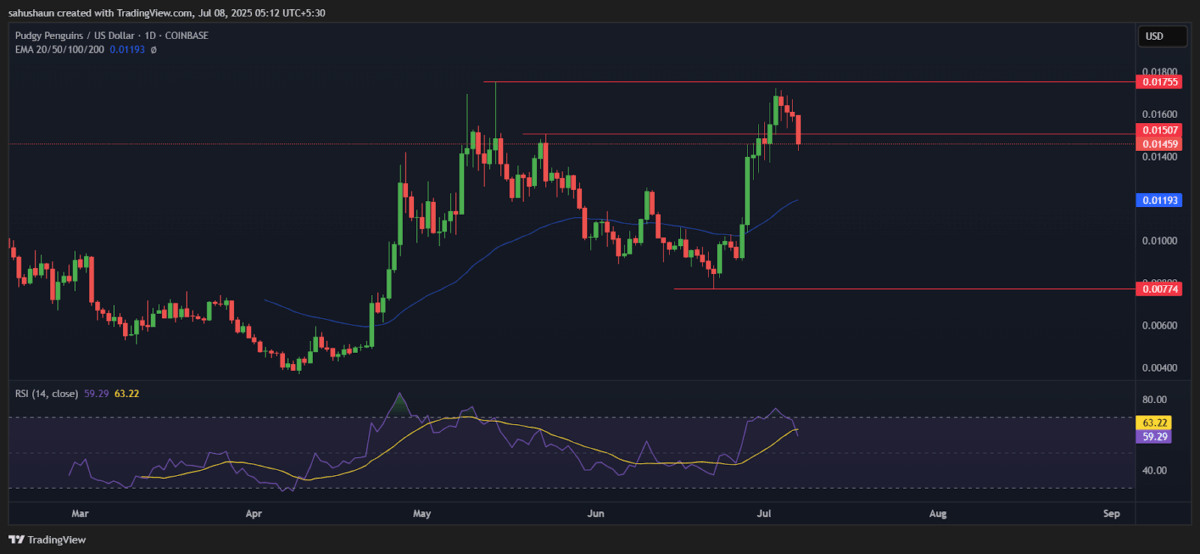Click the blue 0.01193 EMA value in legend

click(x=127, y=48)
